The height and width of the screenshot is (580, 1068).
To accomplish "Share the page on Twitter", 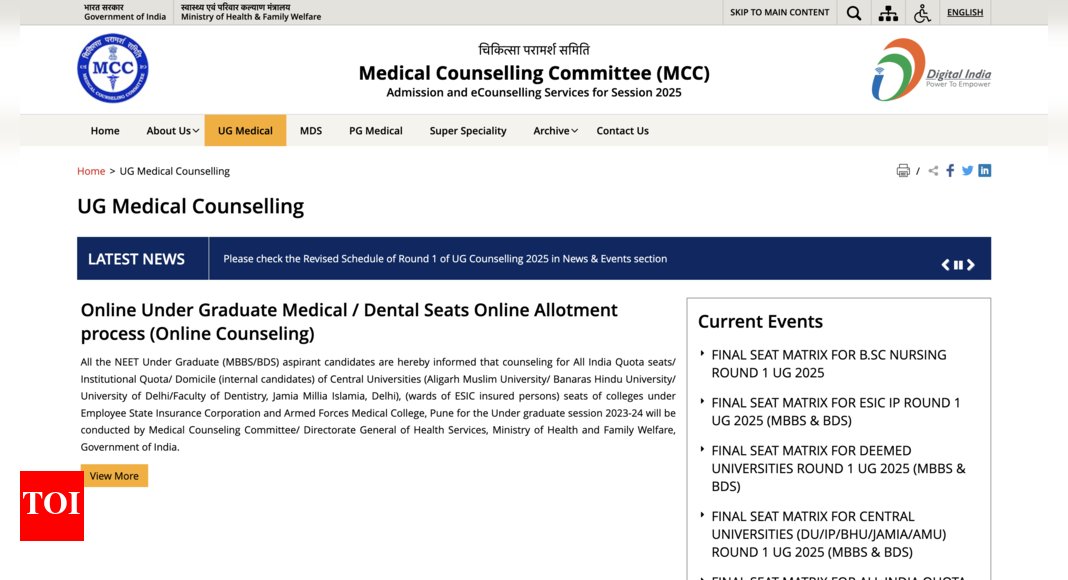I will tap(967, 171).
